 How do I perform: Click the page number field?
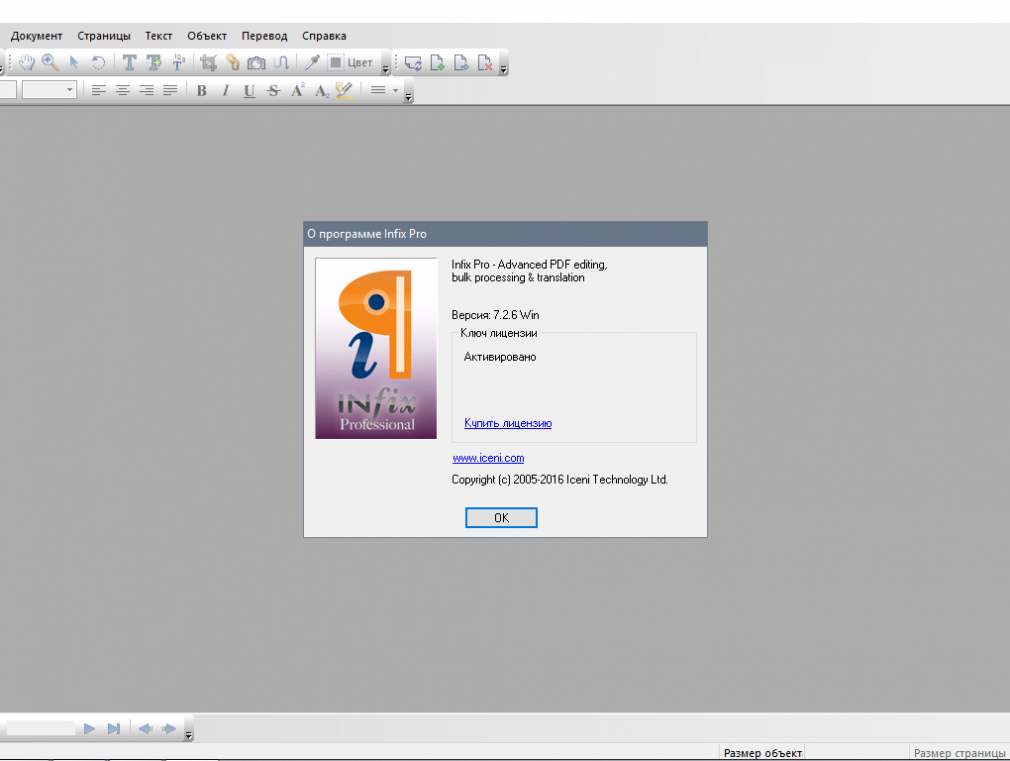[x=41, y=728]
